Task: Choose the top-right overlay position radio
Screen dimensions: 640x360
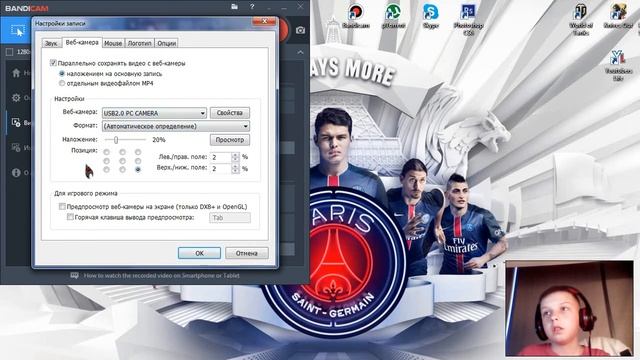Action: (138, 152)
